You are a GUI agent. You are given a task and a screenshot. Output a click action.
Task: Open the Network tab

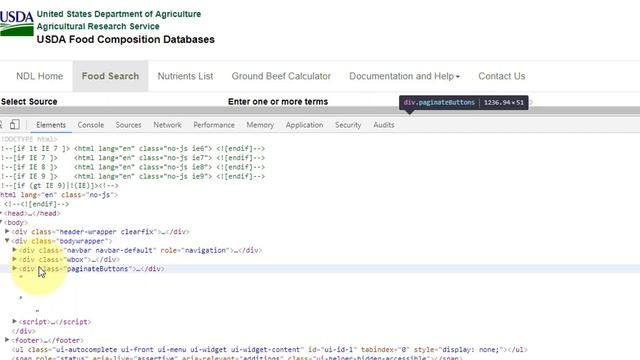coord(167,125)
